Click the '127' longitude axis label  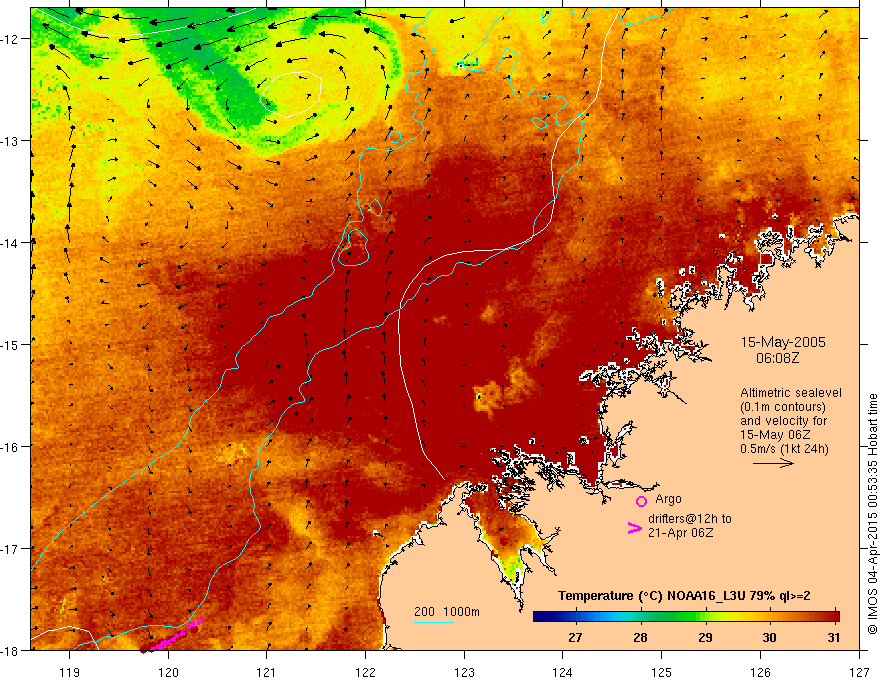point(859,672)
